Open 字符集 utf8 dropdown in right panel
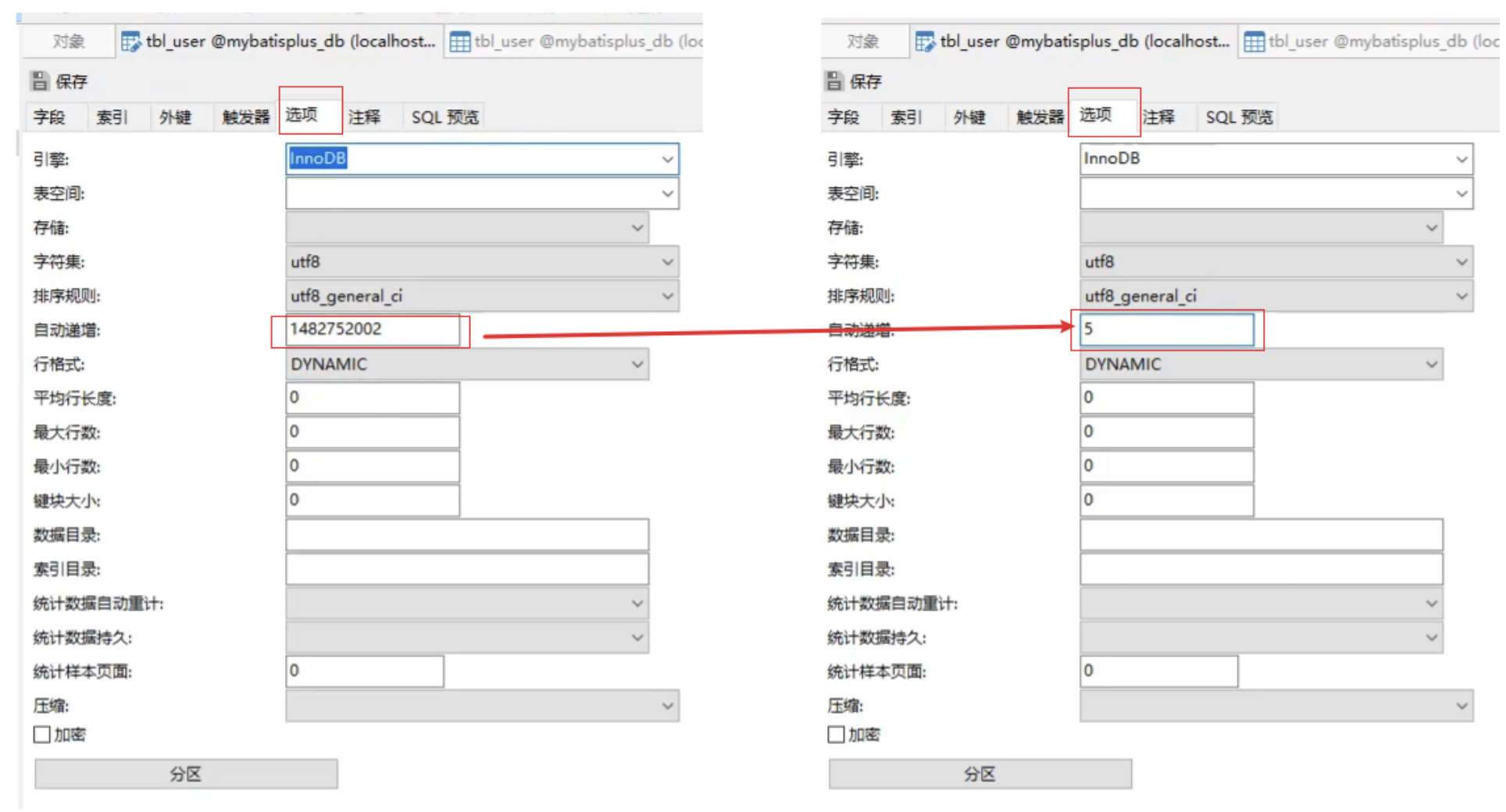 (1276, 262)
